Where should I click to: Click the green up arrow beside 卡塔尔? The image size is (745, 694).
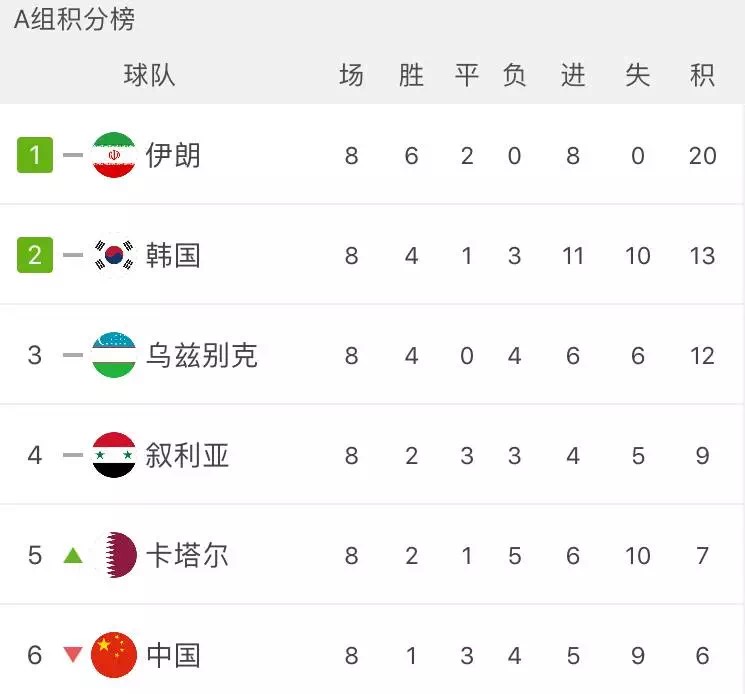[x=72, y=555]
